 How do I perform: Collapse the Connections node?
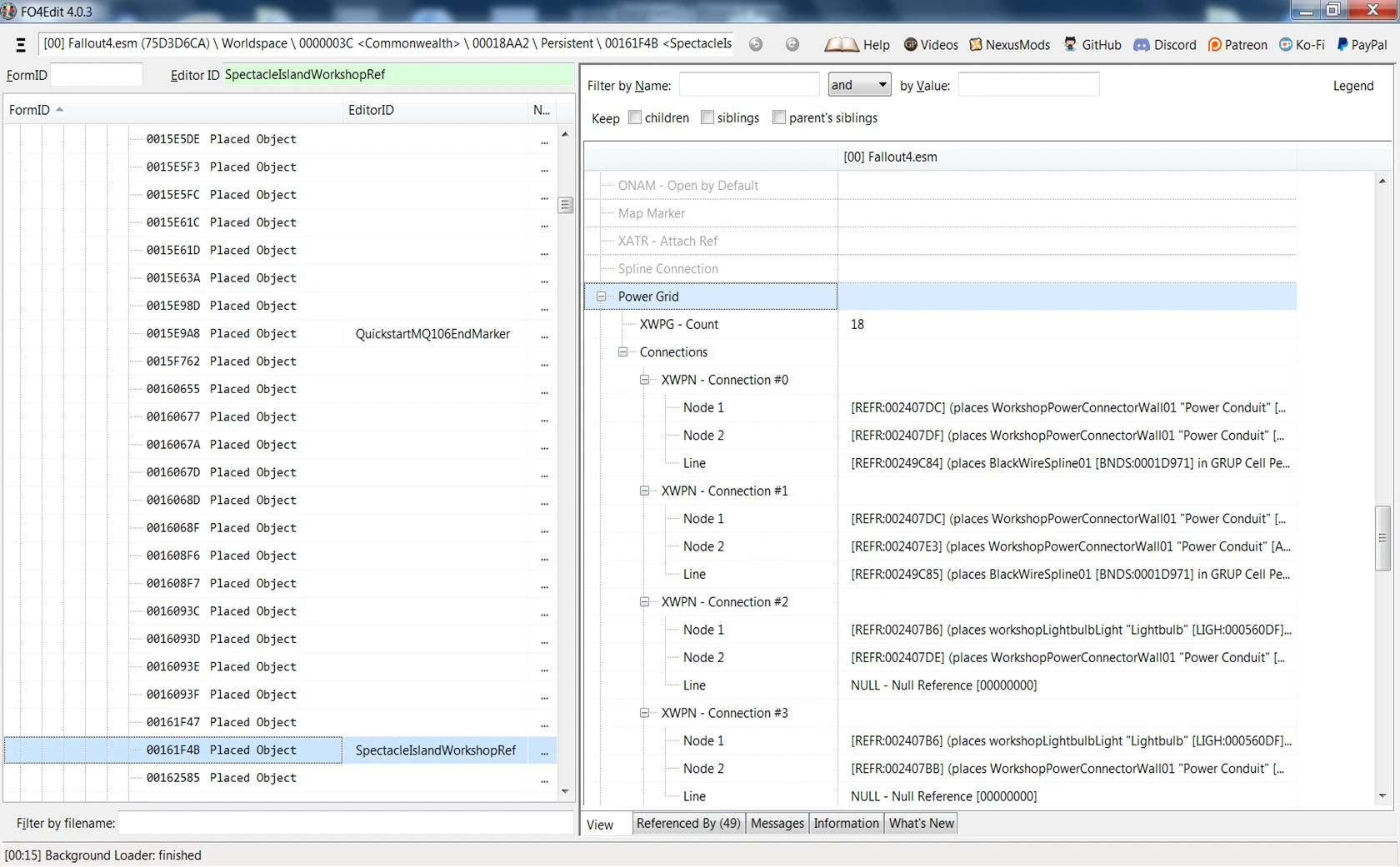point(622,352)
